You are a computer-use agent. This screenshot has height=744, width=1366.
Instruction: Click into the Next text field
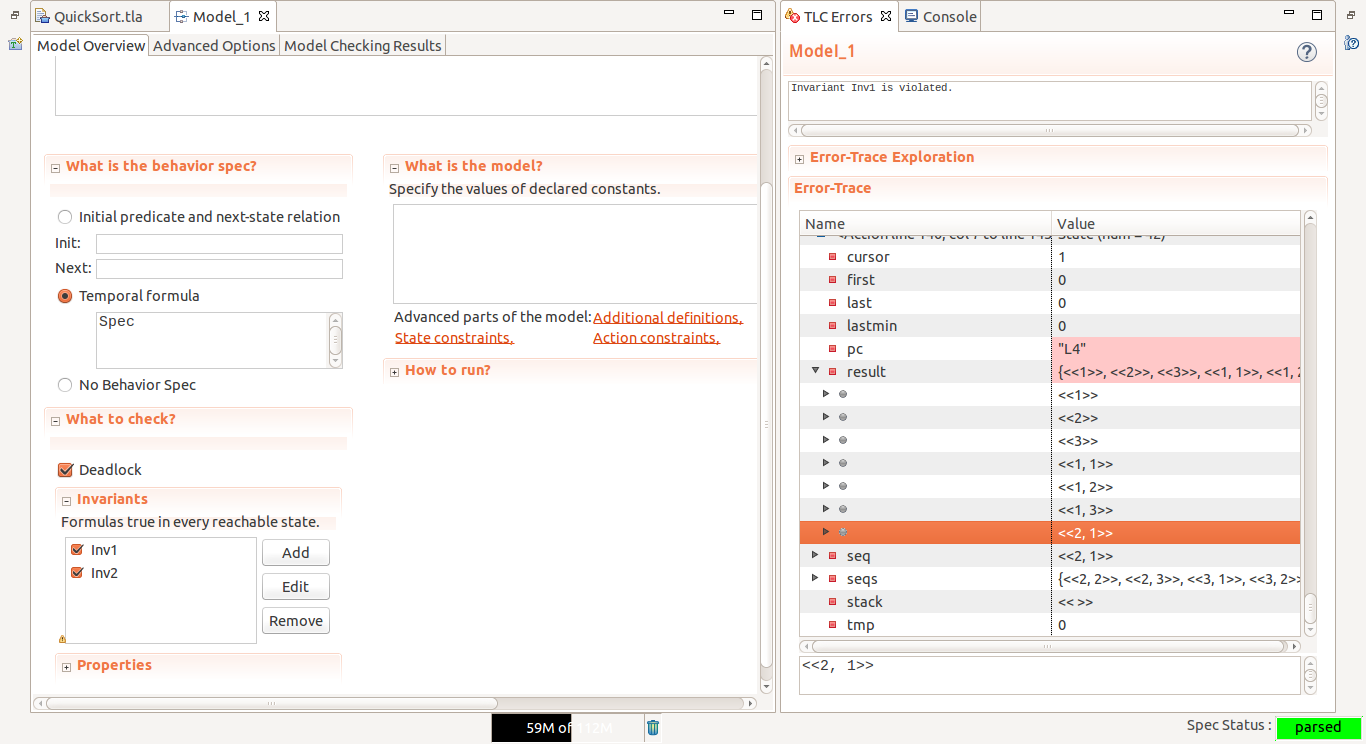219,269
